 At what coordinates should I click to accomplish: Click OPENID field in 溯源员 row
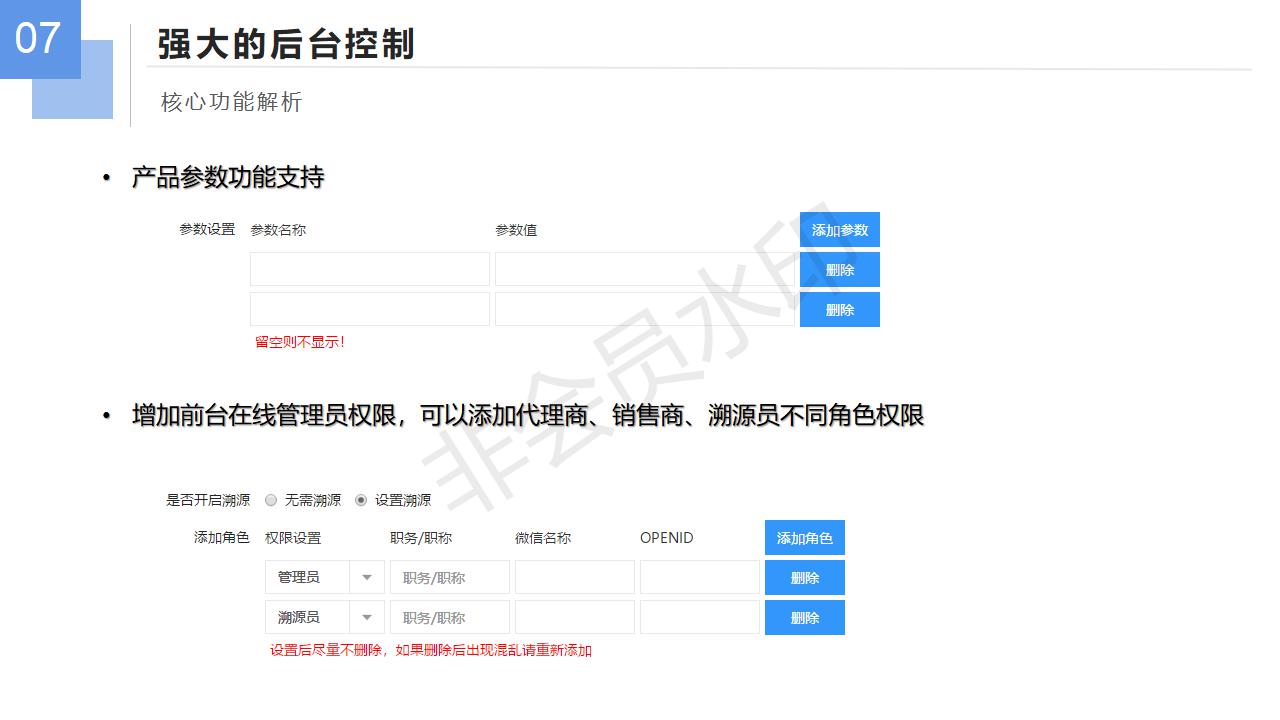(699, 617)
